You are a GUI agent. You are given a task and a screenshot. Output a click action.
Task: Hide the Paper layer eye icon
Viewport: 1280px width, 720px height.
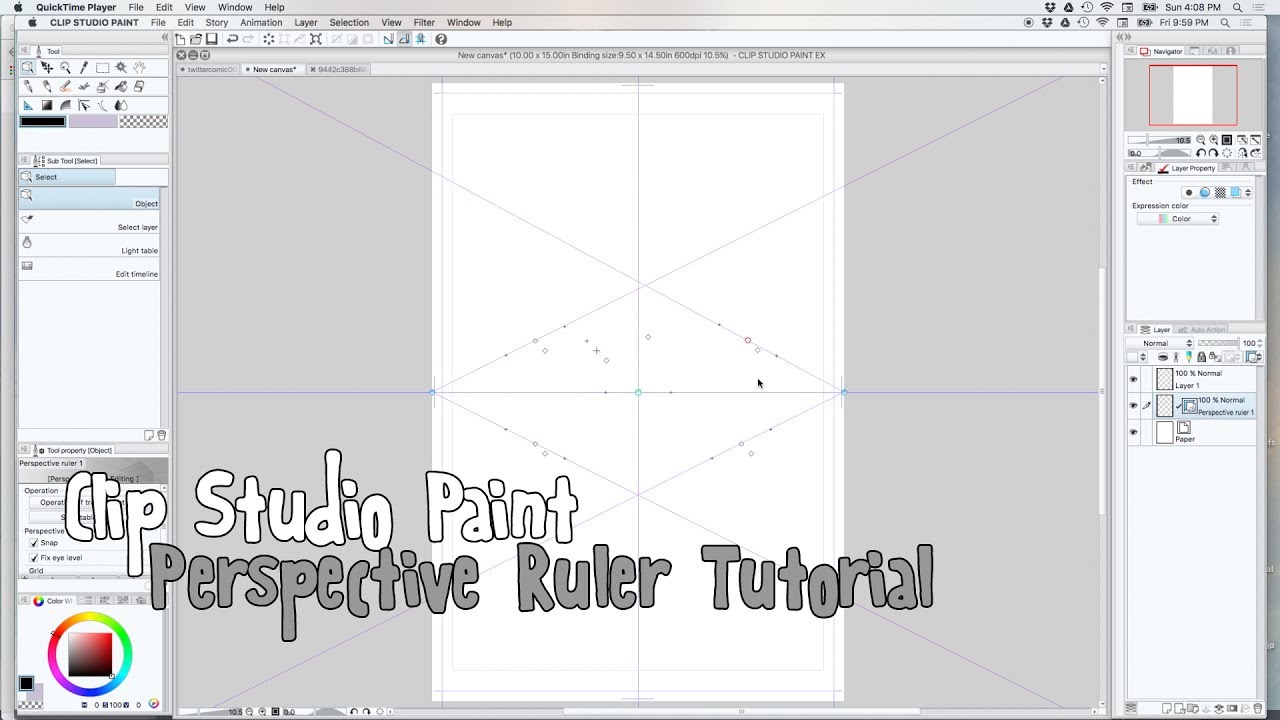(1133, 432)
